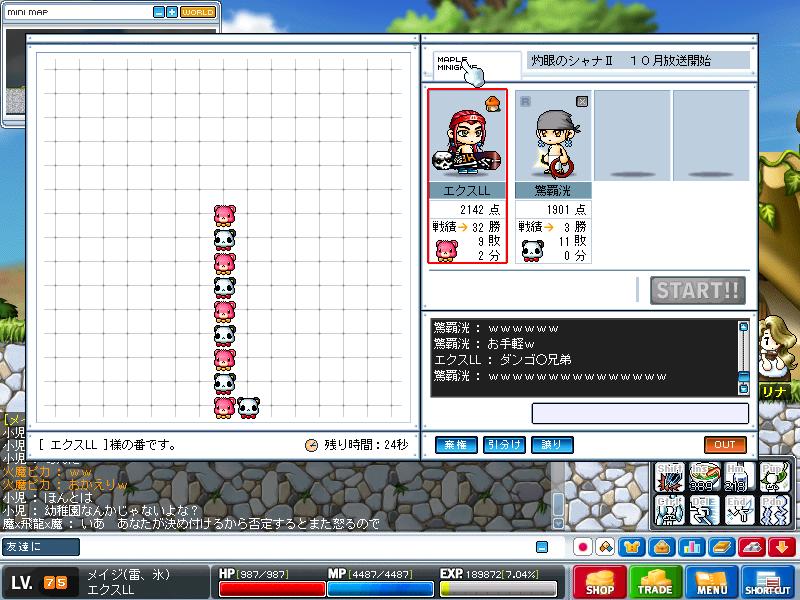Activate the Del quick-slot teleport skill
The width and height of the screenshot is (800, 600).
tap(704, 510)
